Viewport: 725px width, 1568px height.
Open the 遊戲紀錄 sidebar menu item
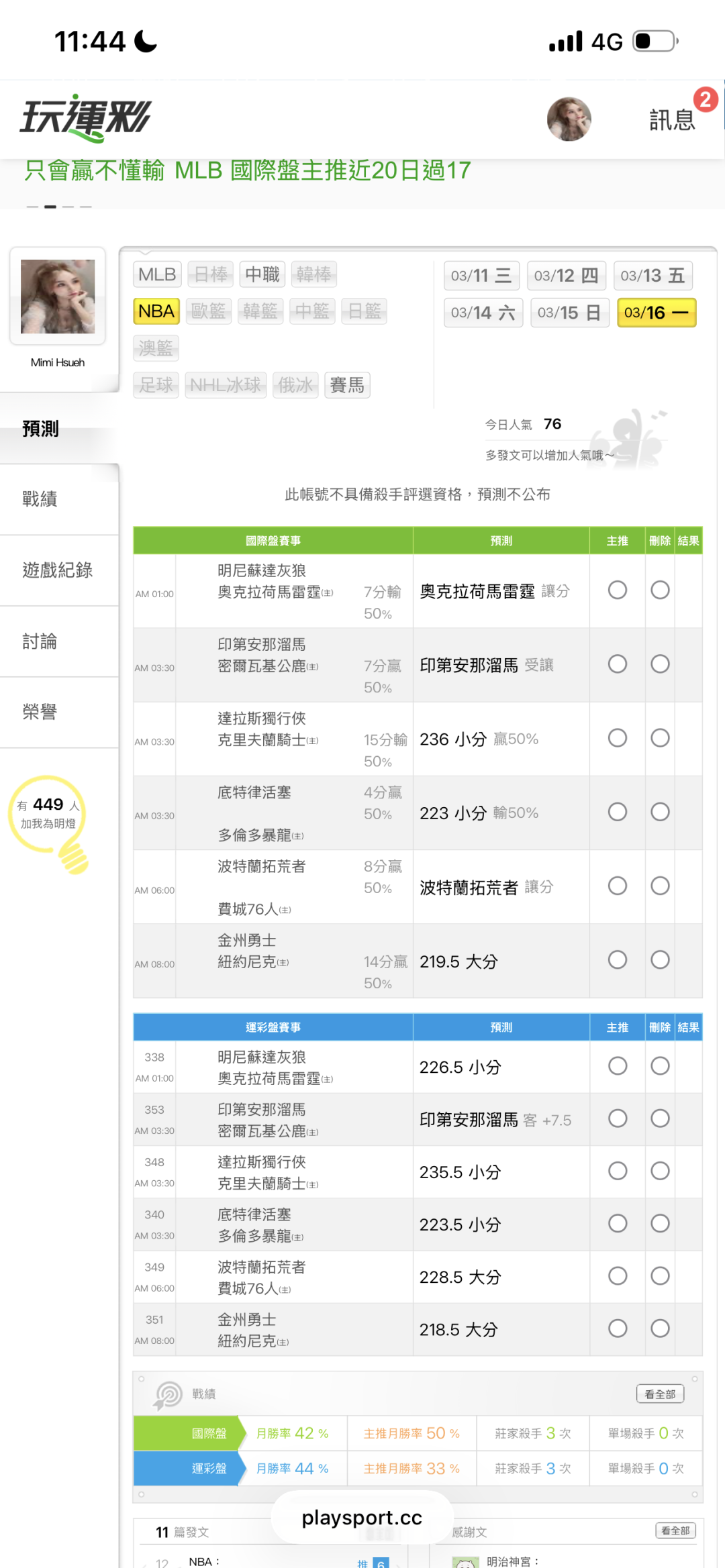click(x=58, y=570)
